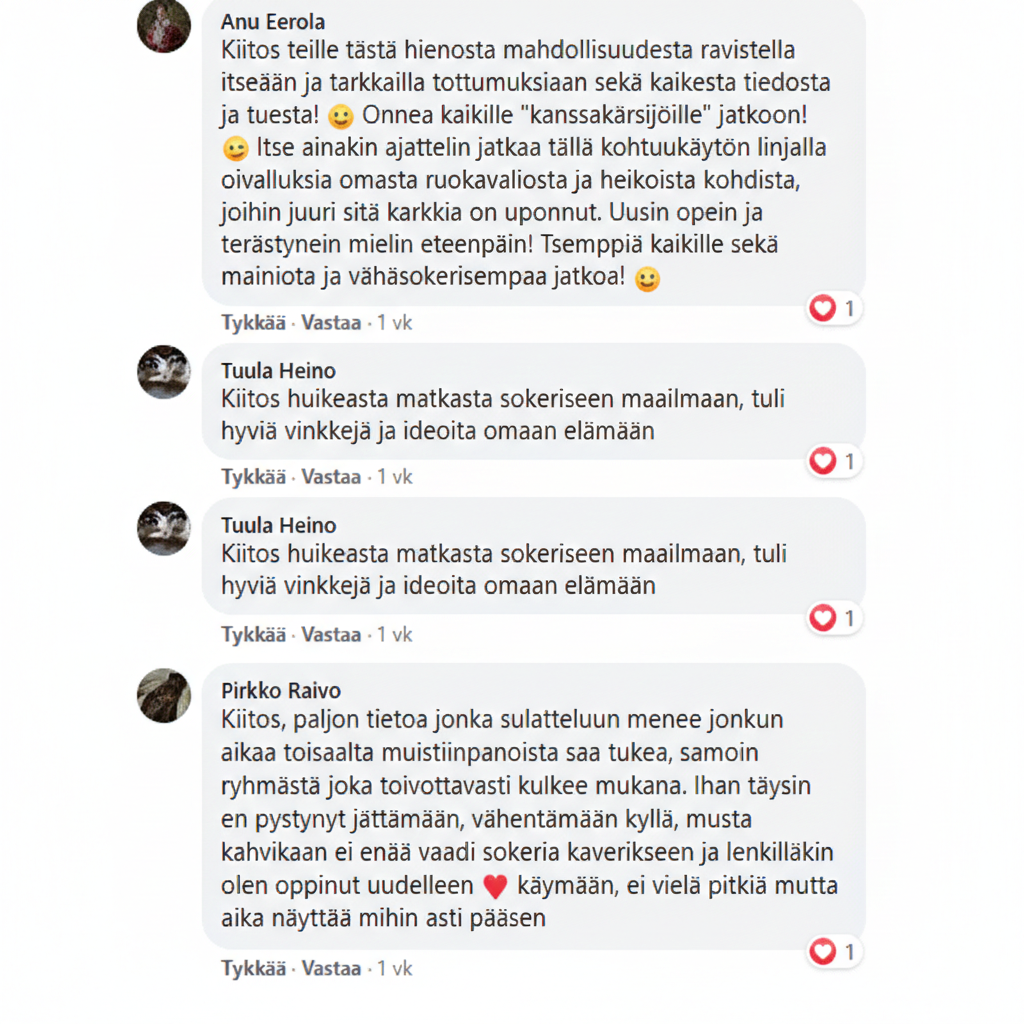Image resolution: width=1024 pixels, height=1024 pixels.
Task: Click the 1 vk timestamp on Anu Eerola's comment
Action: coord(394,323)
